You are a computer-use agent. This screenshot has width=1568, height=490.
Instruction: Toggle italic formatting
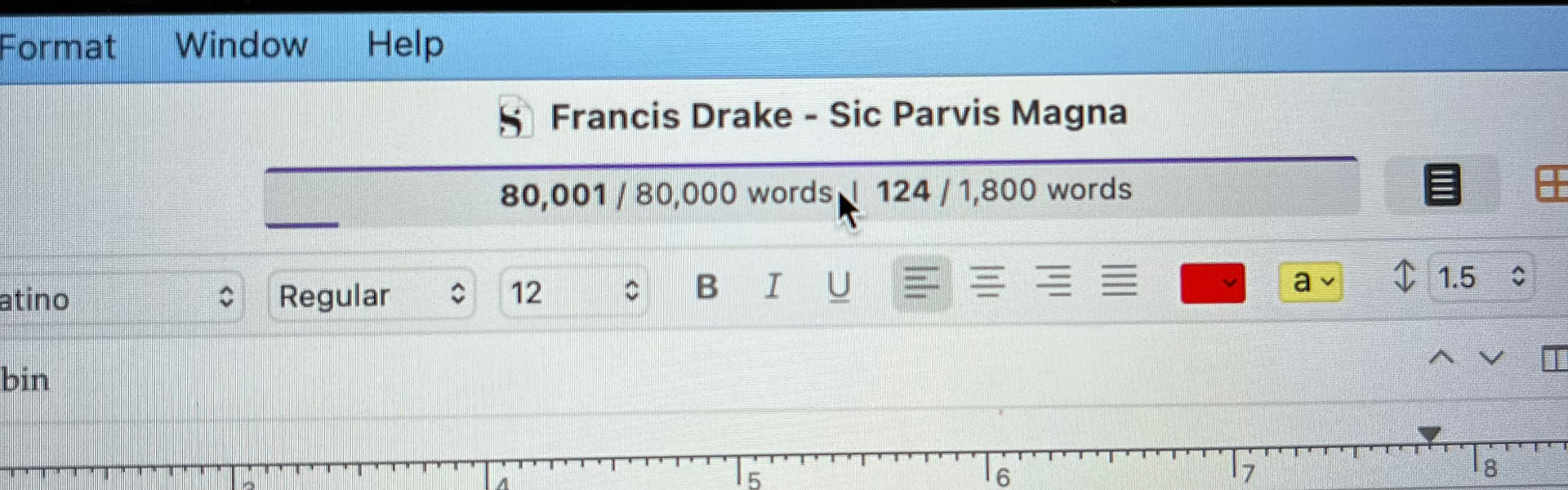tap(773, 286)
